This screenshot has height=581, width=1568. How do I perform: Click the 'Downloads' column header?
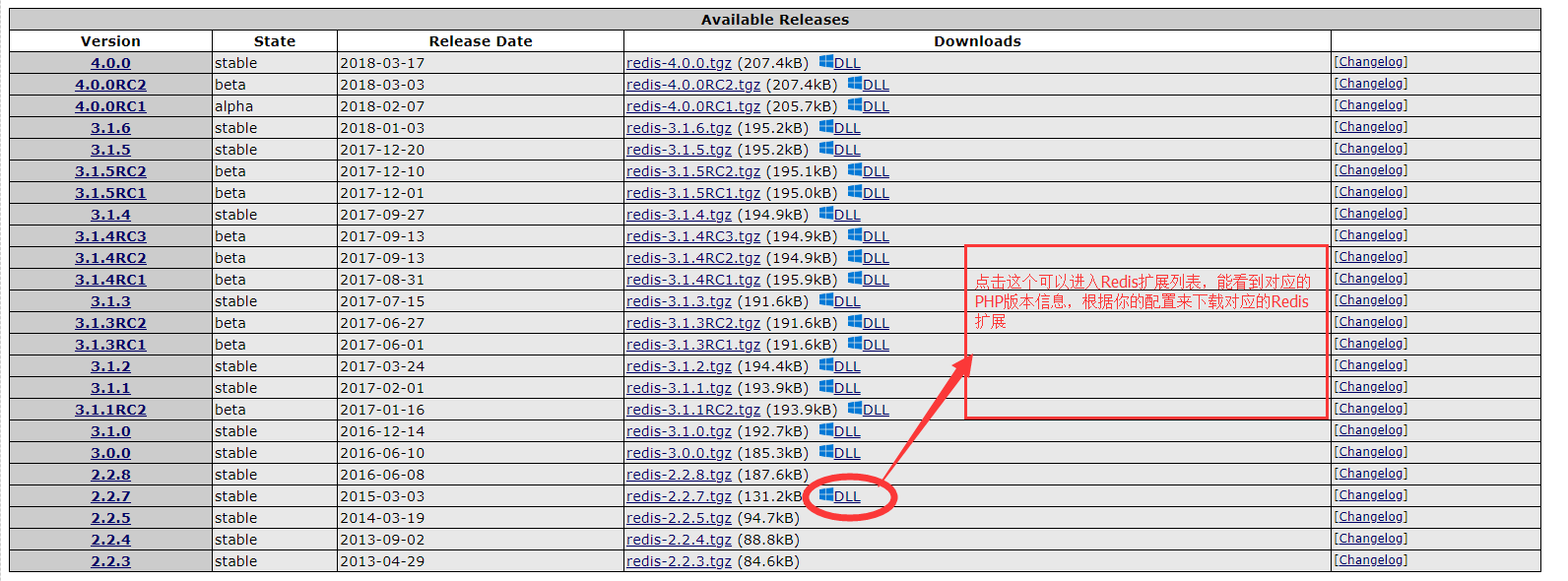(977, 41)
